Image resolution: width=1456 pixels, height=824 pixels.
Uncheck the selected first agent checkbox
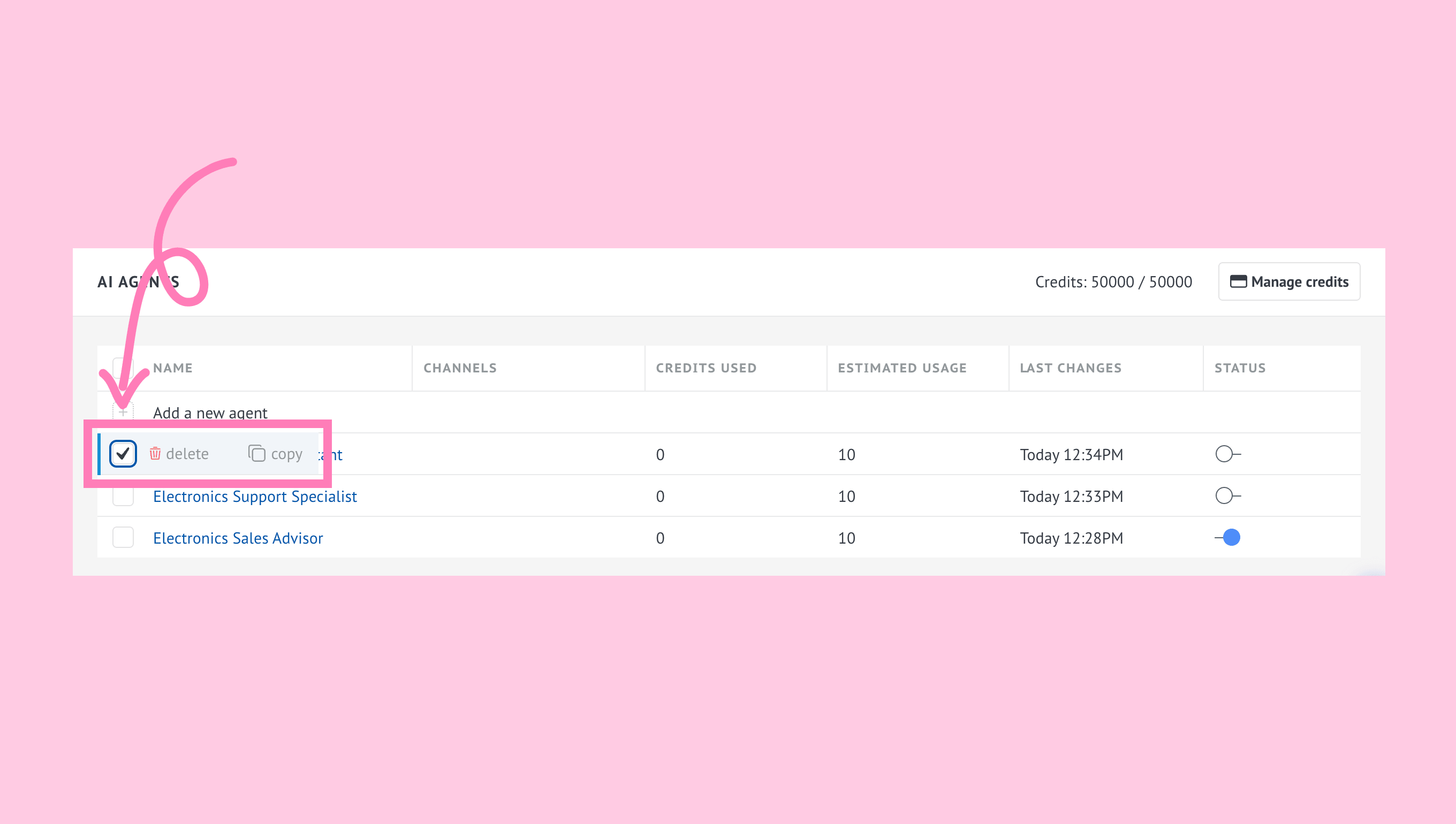(123, 453)
